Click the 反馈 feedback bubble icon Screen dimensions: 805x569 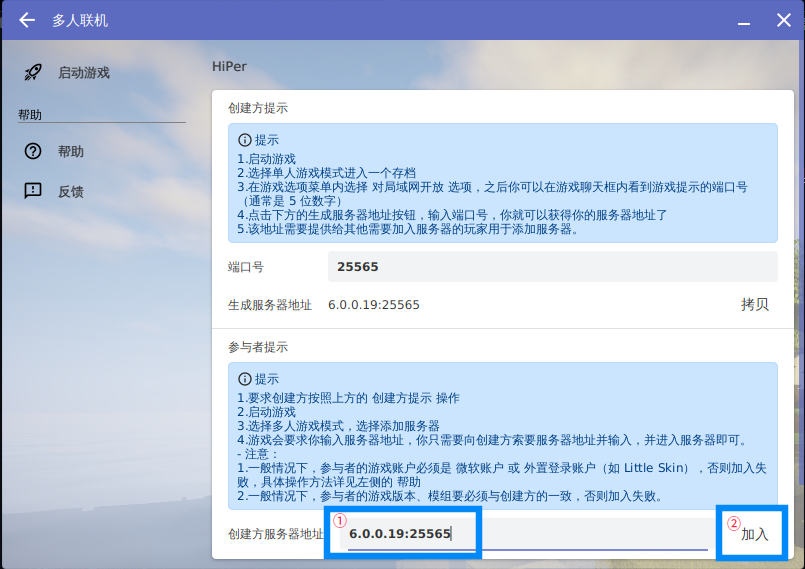(x=33, y=191)
